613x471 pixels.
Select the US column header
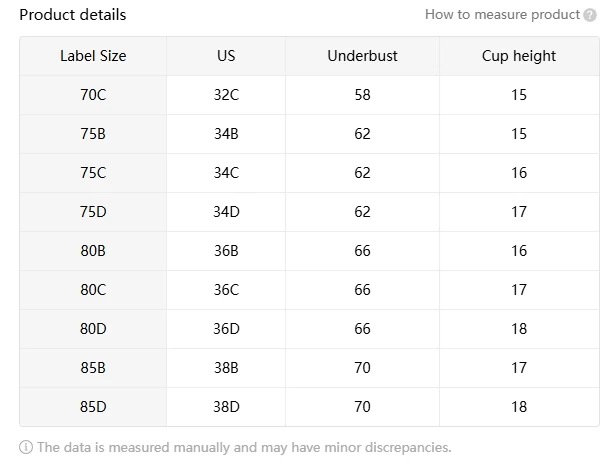[226, 56]
